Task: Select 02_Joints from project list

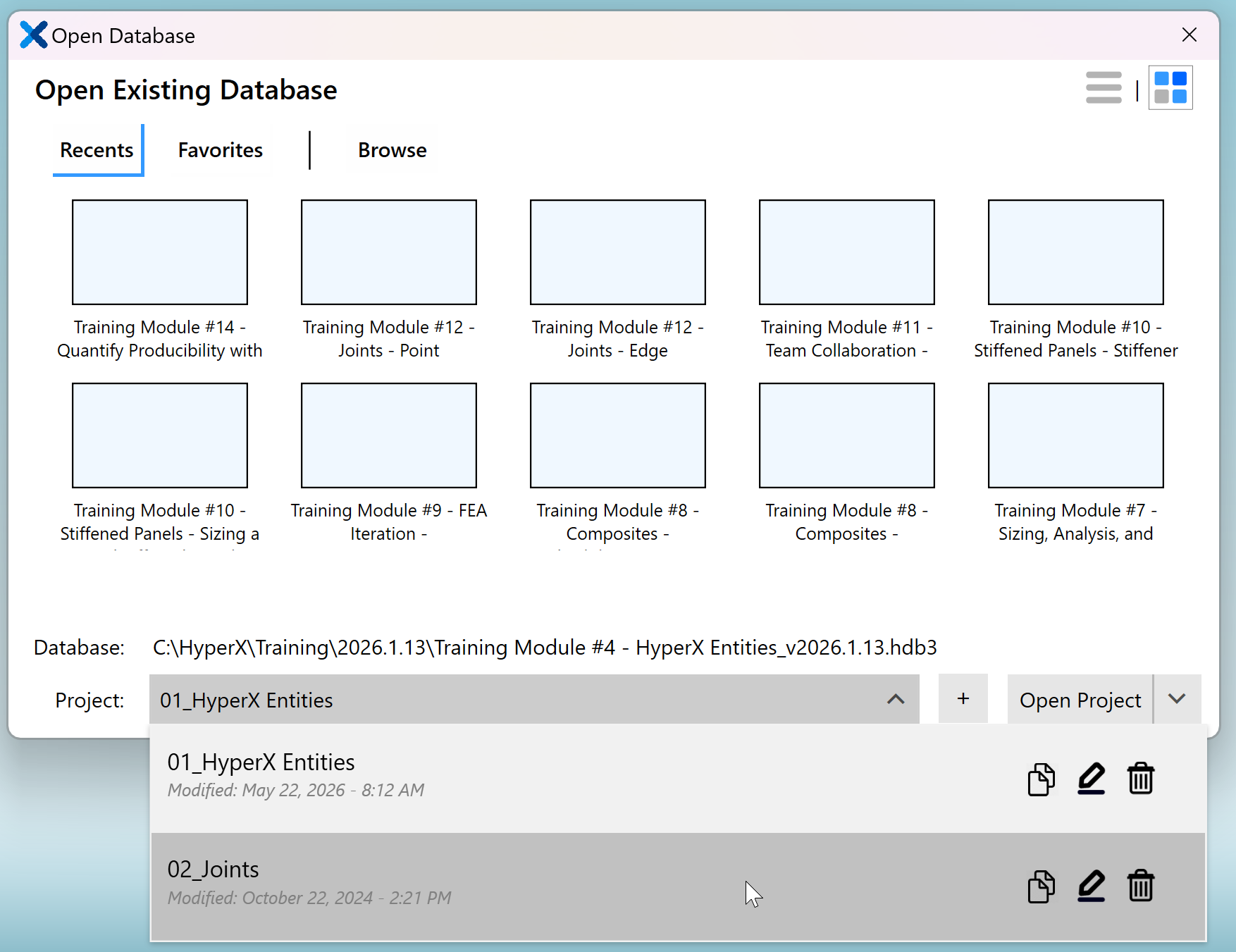Action: (x=678, y=886)
